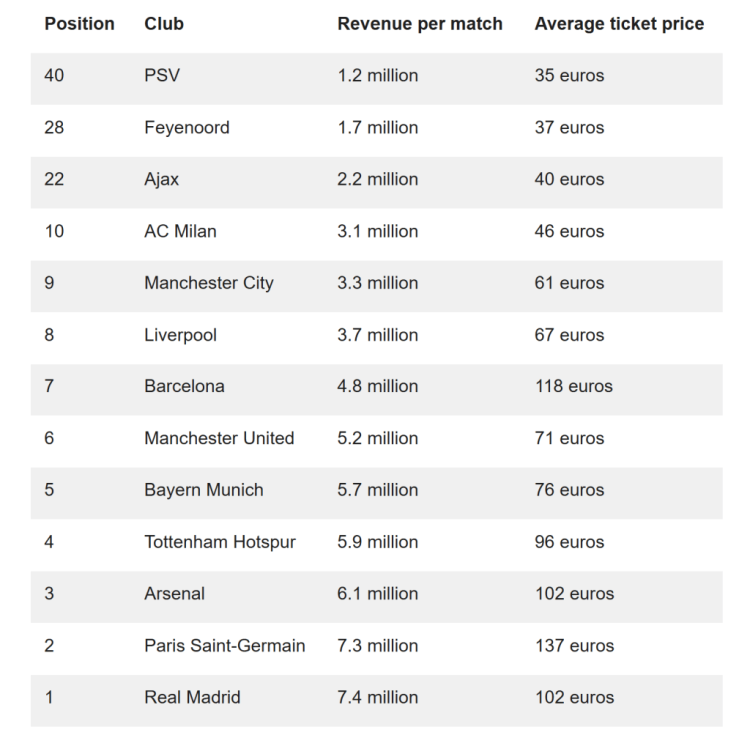Select the Tottenham Hotspur club cell
Image resolution: width=750 pixels, height=746 pixels.
click(220, 542)
